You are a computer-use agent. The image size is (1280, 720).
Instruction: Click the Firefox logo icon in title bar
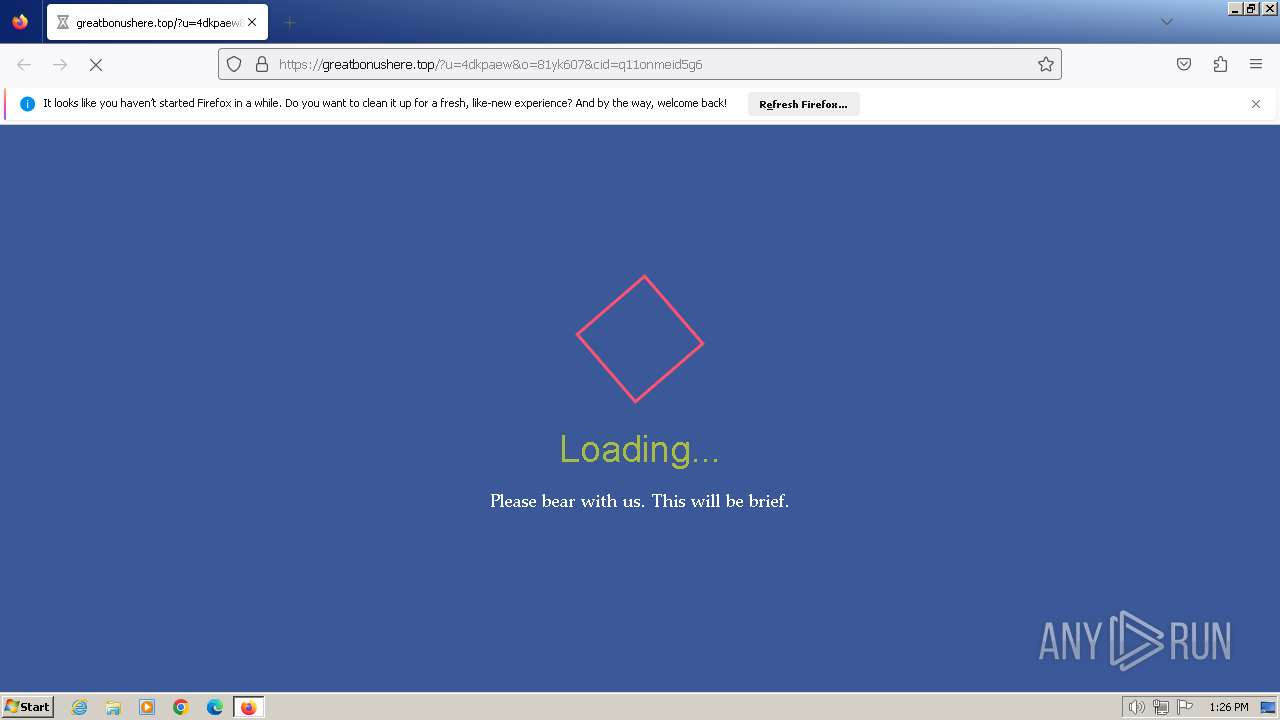tap(20, 22)
